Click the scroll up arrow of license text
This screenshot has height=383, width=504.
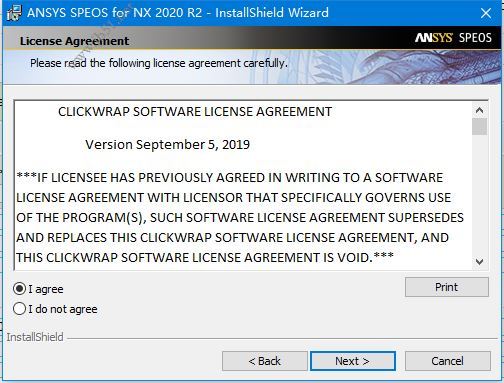479,110
